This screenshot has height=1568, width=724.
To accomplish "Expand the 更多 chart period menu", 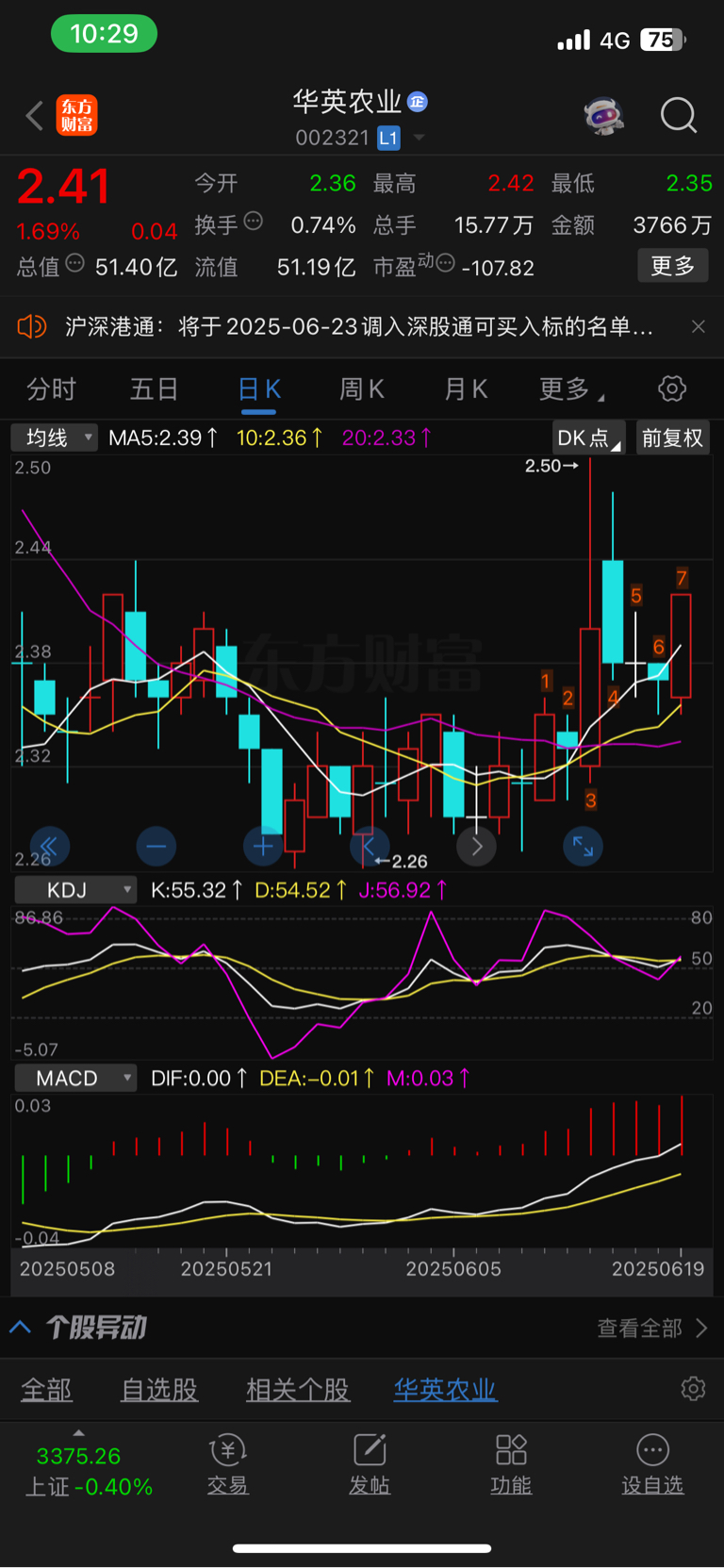I will point(571,389).
